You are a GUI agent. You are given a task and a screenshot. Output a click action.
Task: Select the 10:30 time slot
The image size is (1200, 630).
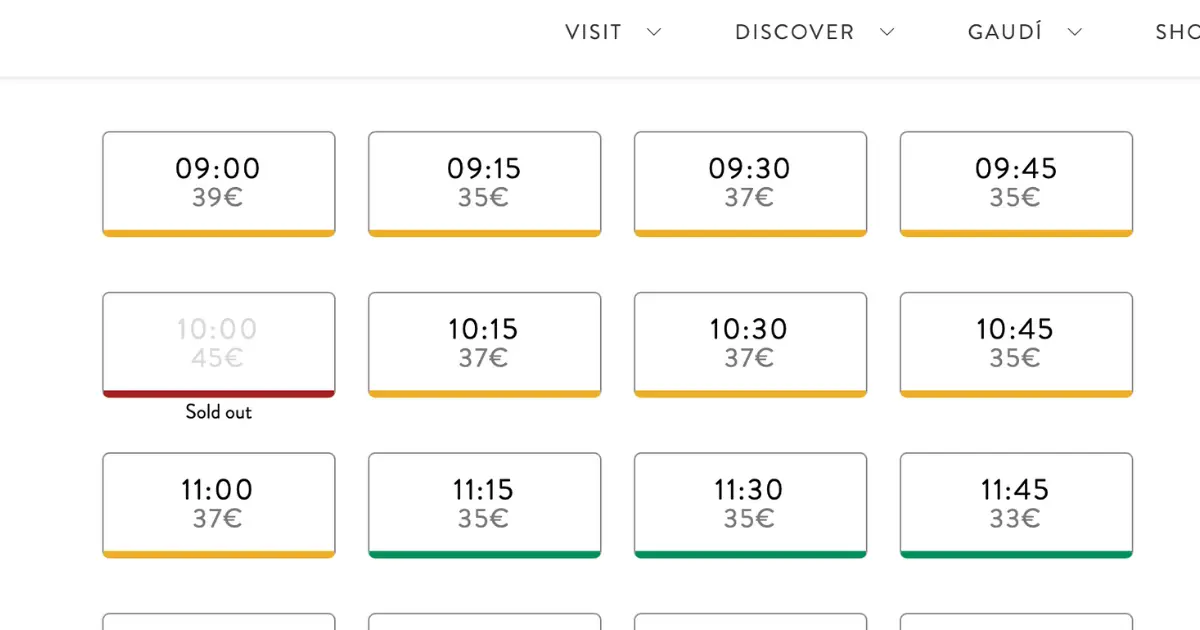(x=750, y=343)
